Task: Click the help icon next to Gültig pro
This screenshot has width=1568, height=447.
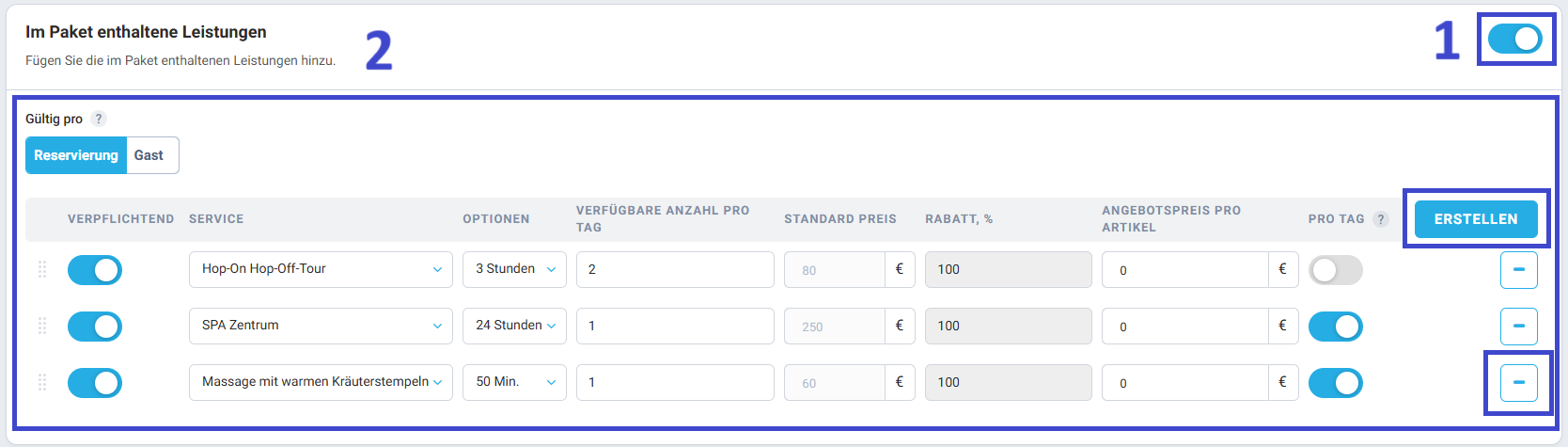Action: (99, 119)
